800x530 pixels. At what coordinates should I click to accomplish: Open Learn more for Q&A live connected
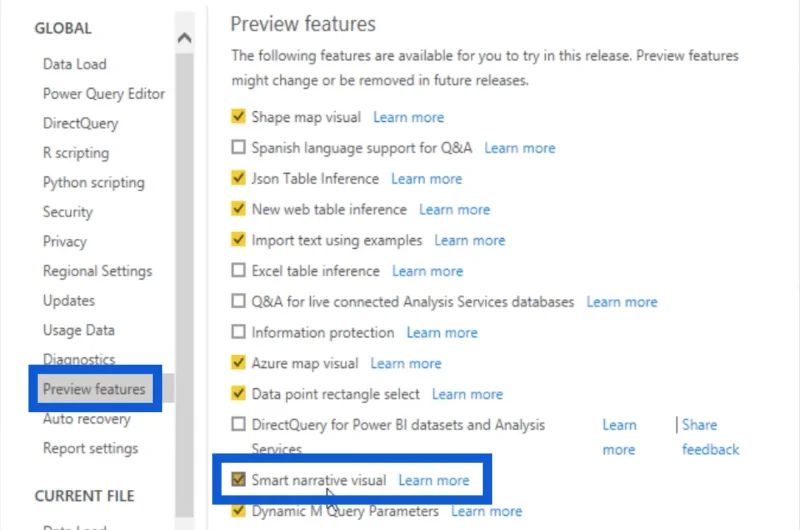622,302
